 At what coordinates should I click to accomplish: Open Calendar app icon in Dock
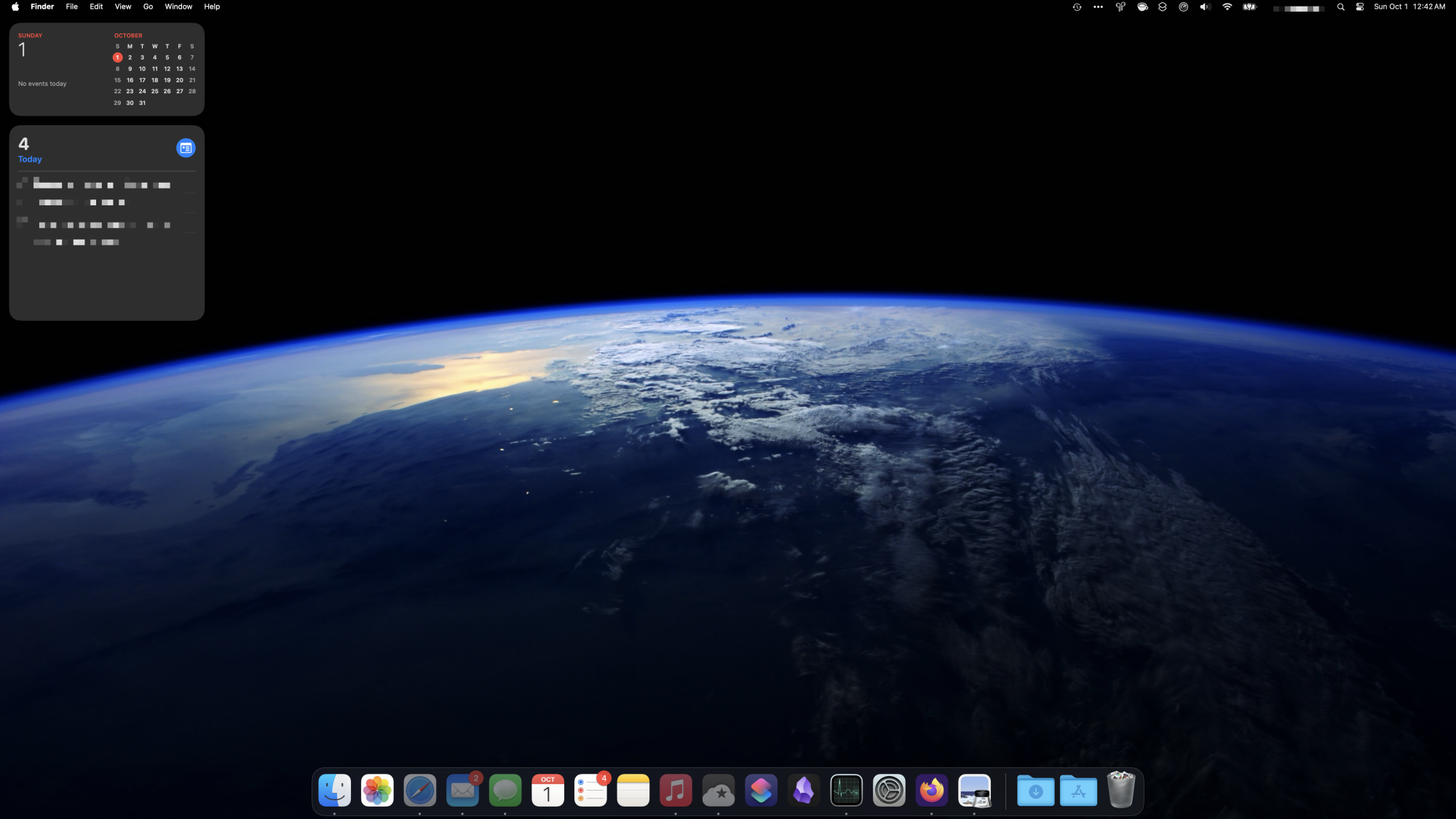click(x=548, y=790)
